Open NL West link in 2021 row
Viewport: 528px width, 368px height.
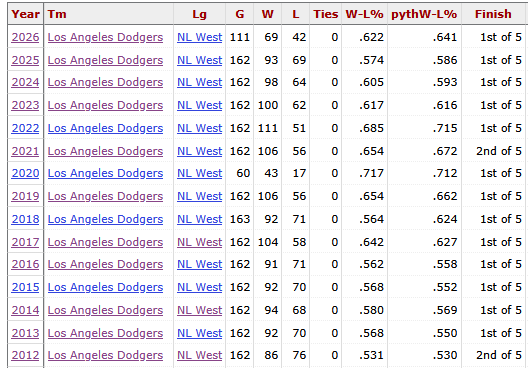[200, 151]
